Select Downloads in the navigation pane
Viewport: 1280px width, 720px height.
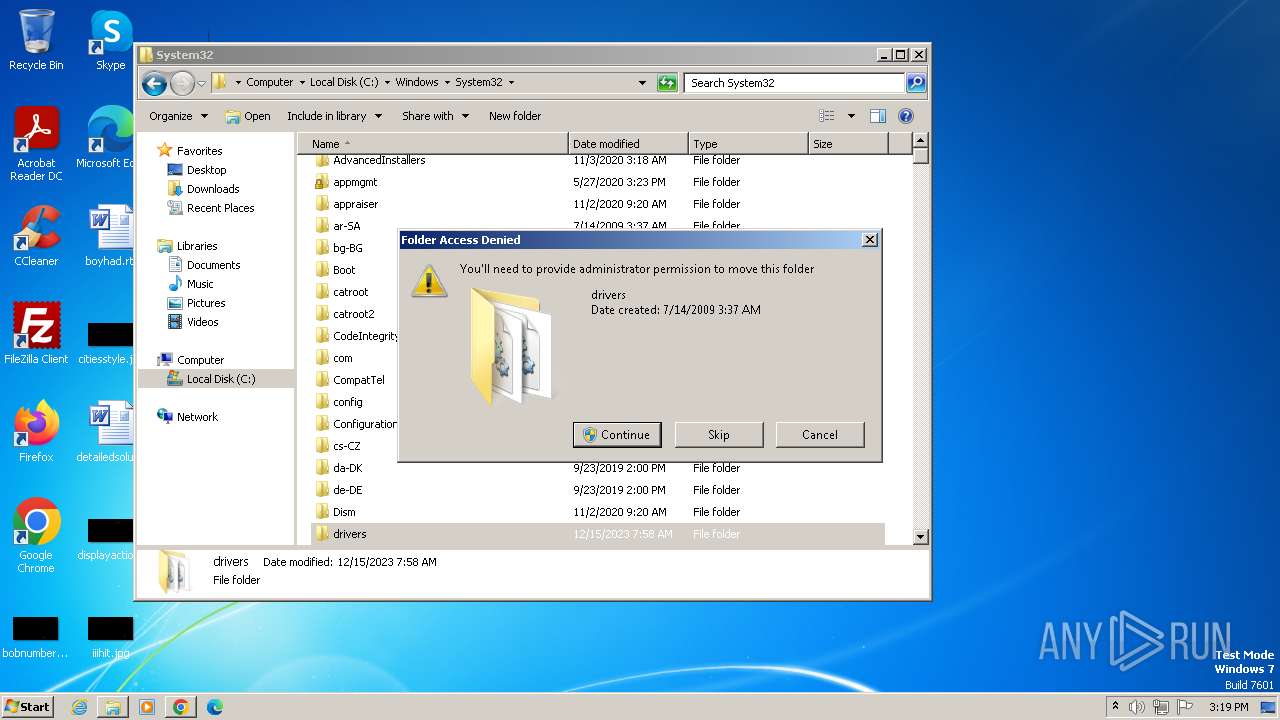(213, 189)
